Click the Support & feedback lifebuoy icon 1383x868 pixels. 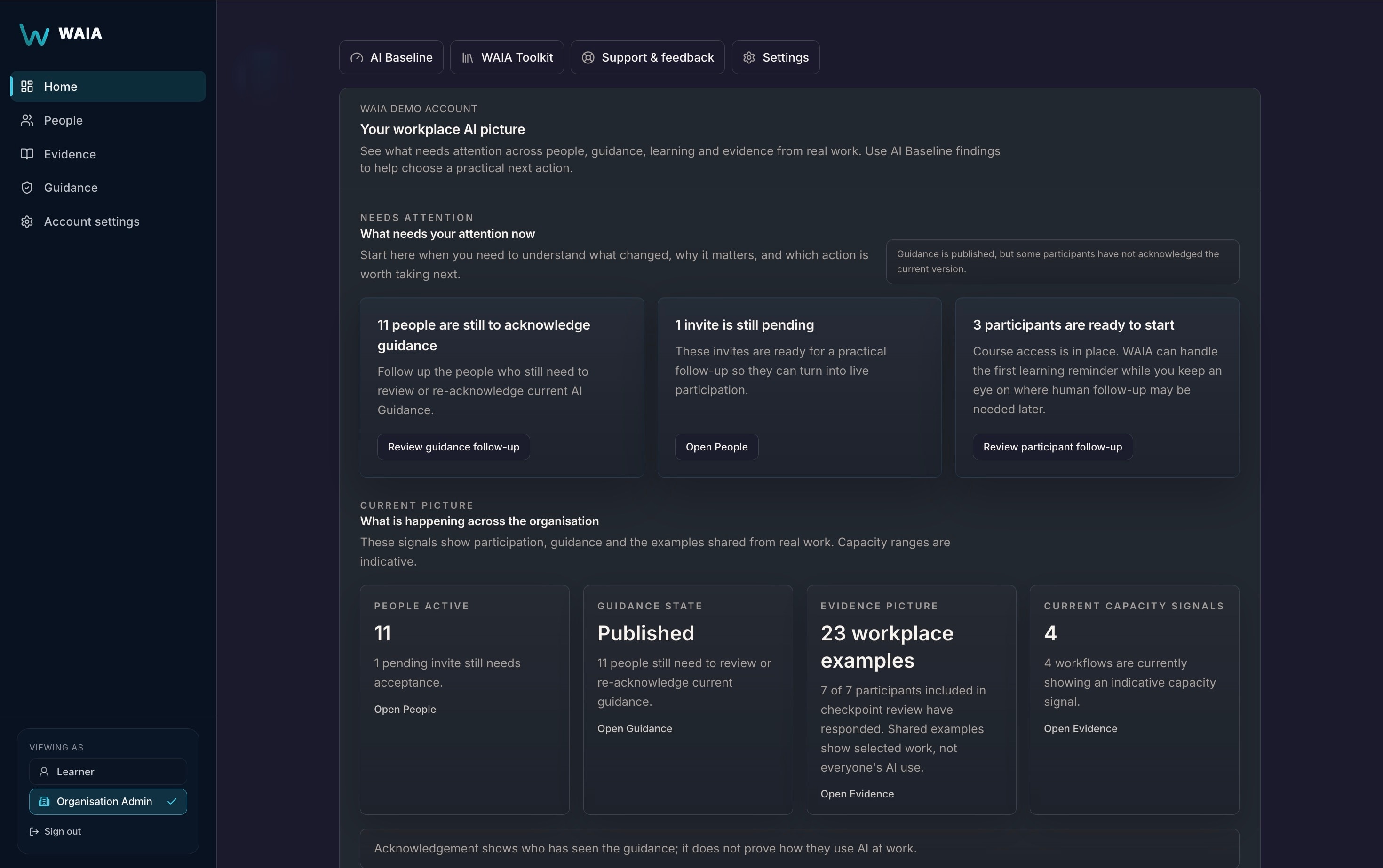588,57
